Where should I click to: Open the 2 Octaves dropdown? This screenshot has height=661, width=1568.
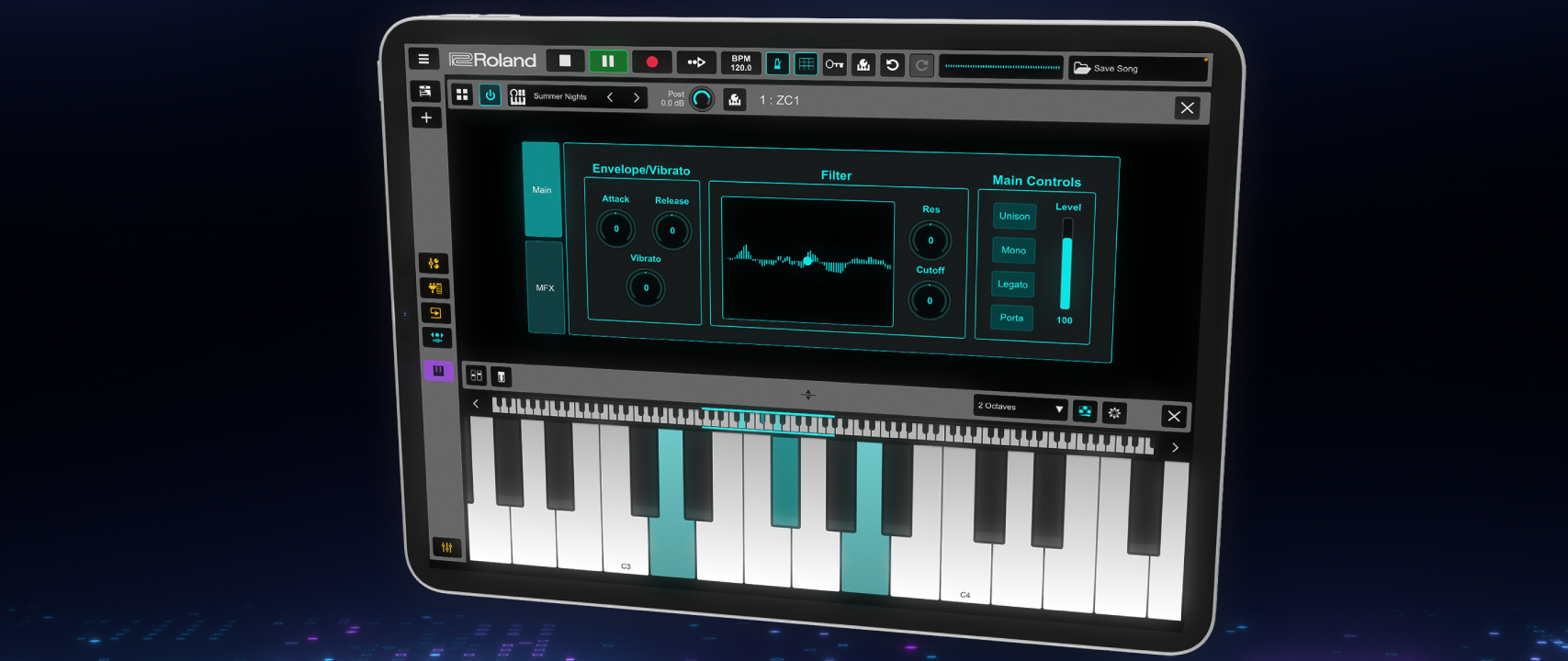[1020, 407]
